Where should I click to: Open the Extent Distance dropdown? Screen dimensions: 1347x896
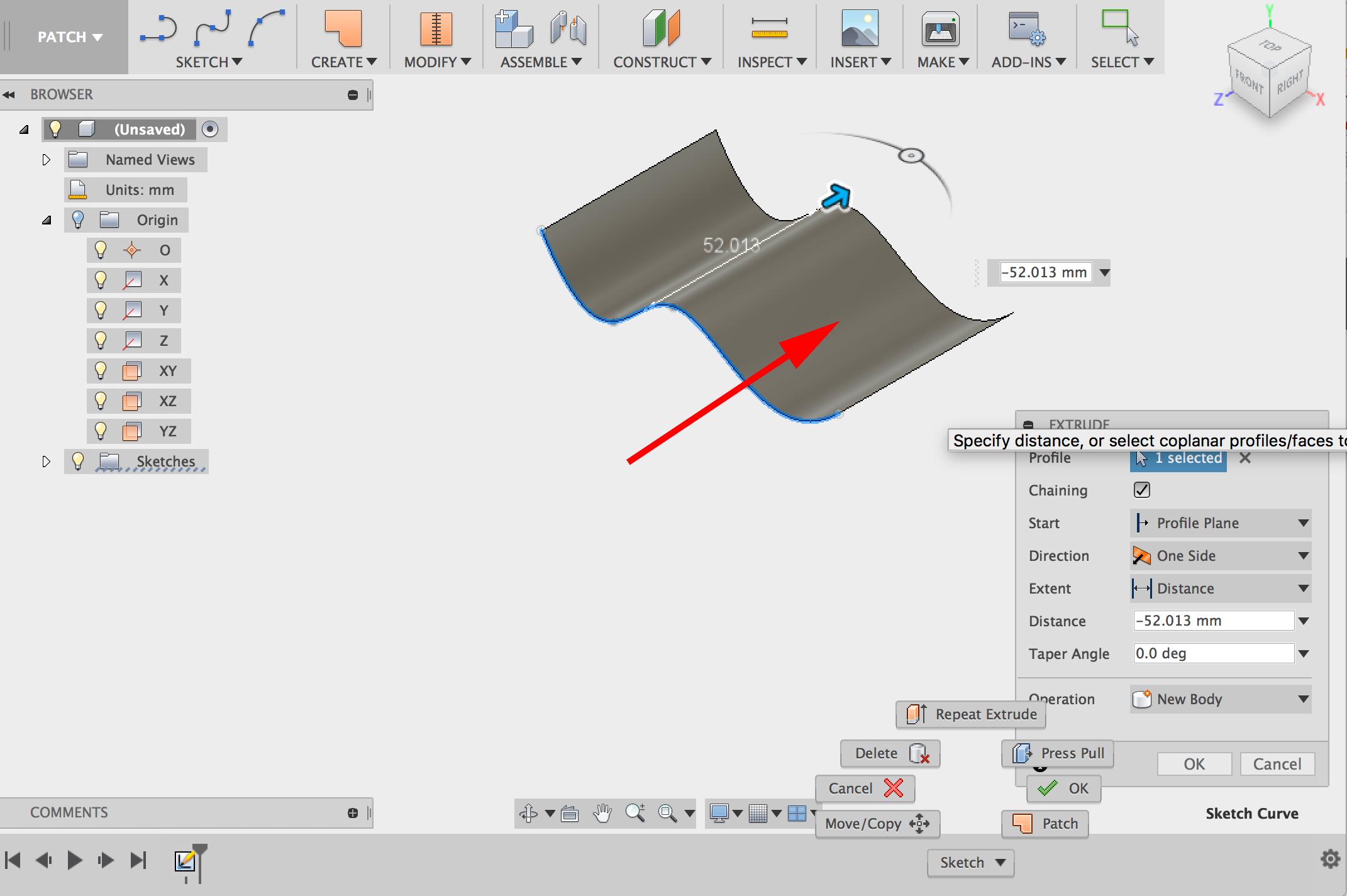point(1221,589)
